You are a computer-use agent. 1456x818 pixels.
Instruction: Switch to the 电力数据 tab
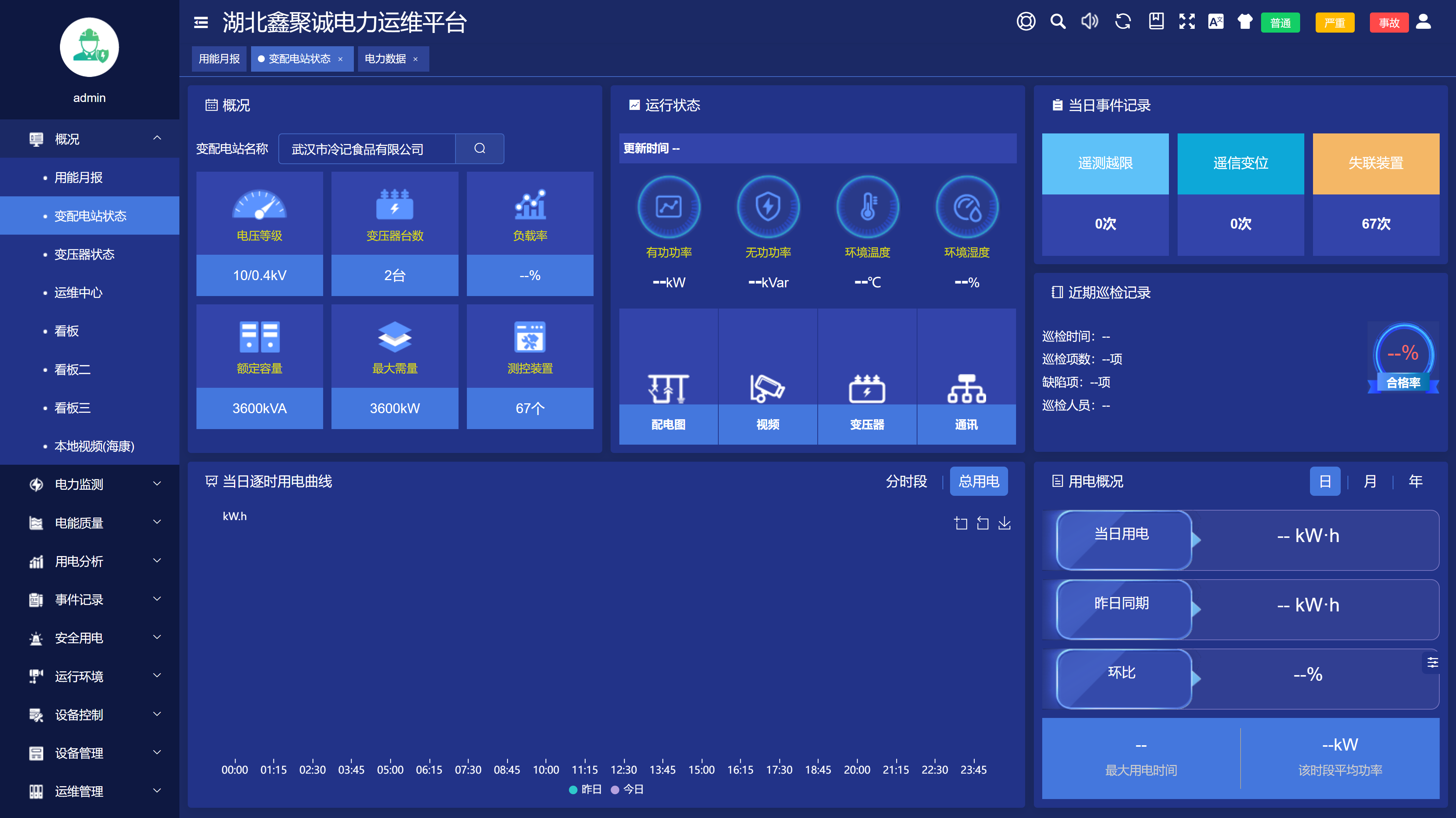pyautogui.click(x=385, y=59)
